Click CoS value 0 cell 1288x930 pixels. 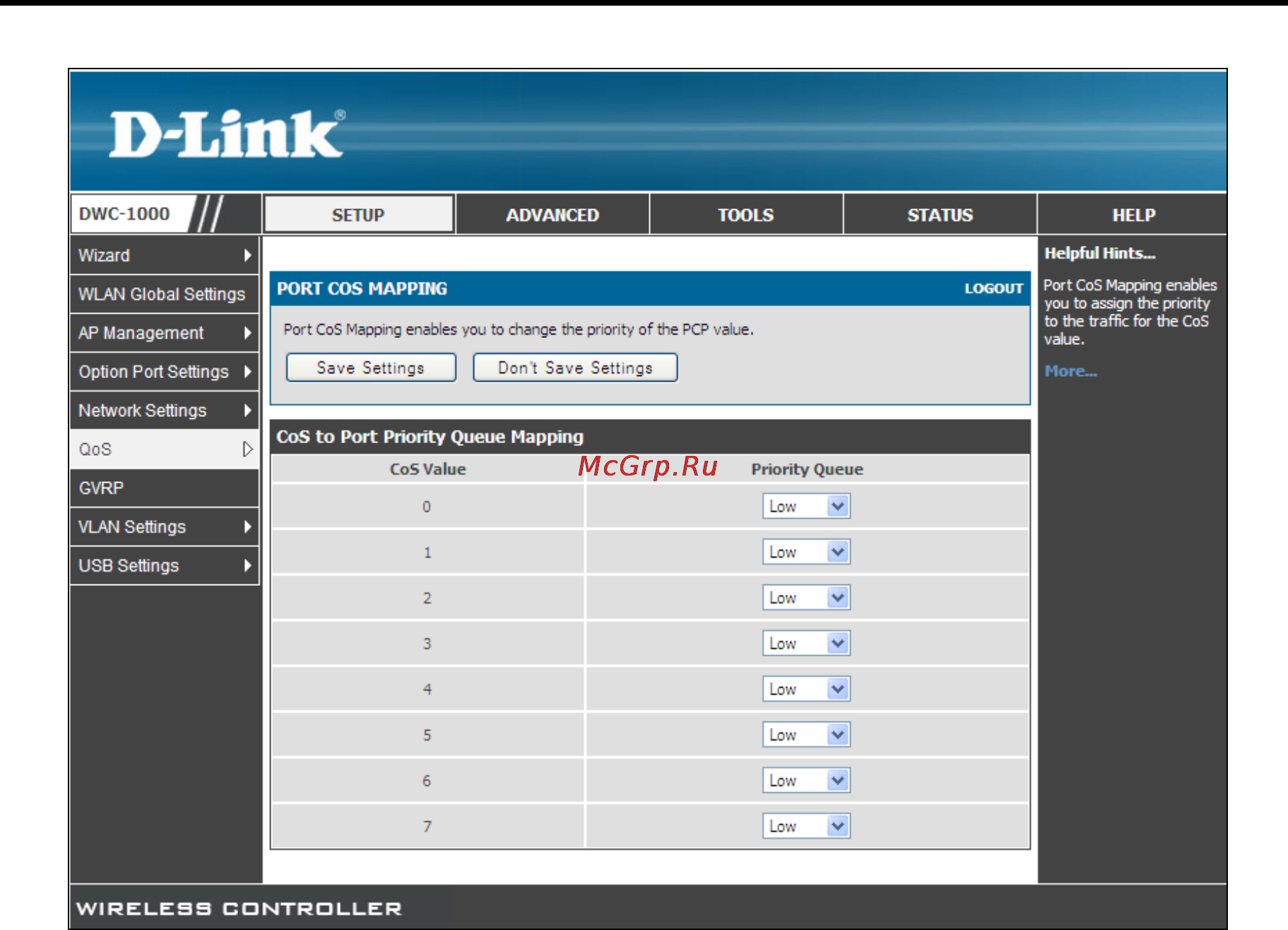427,506
